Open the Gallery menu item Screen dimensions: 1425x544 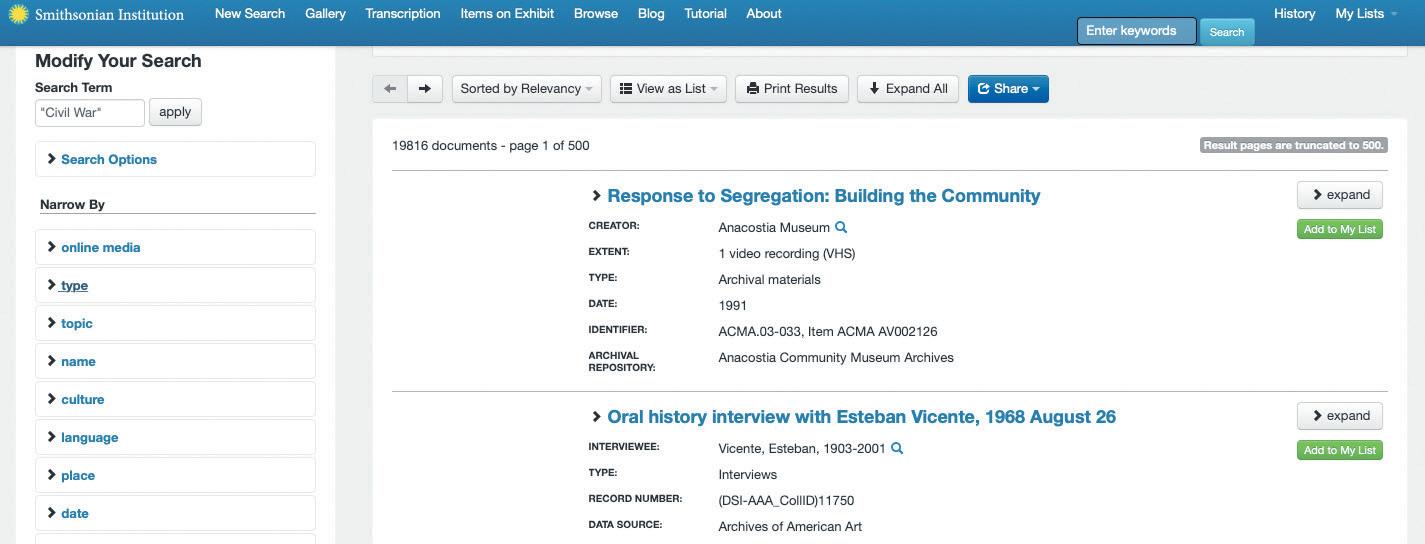(325, 14)
